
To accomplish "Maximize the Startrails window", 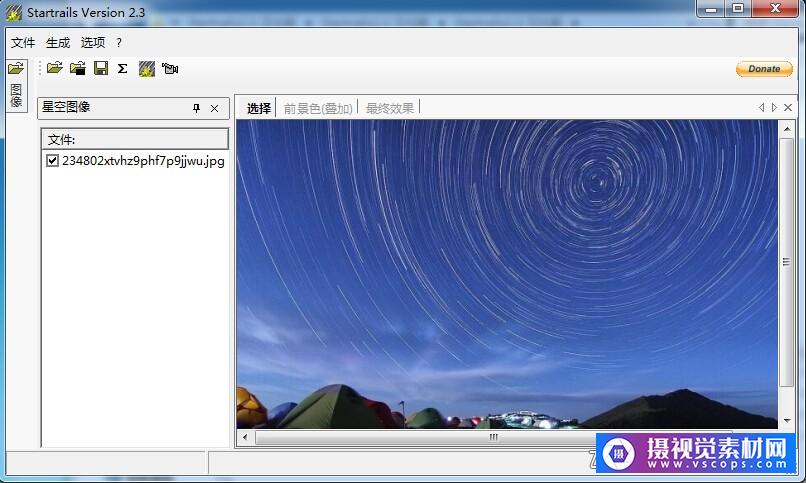I will pyautogui.click(x=738, y=9).
